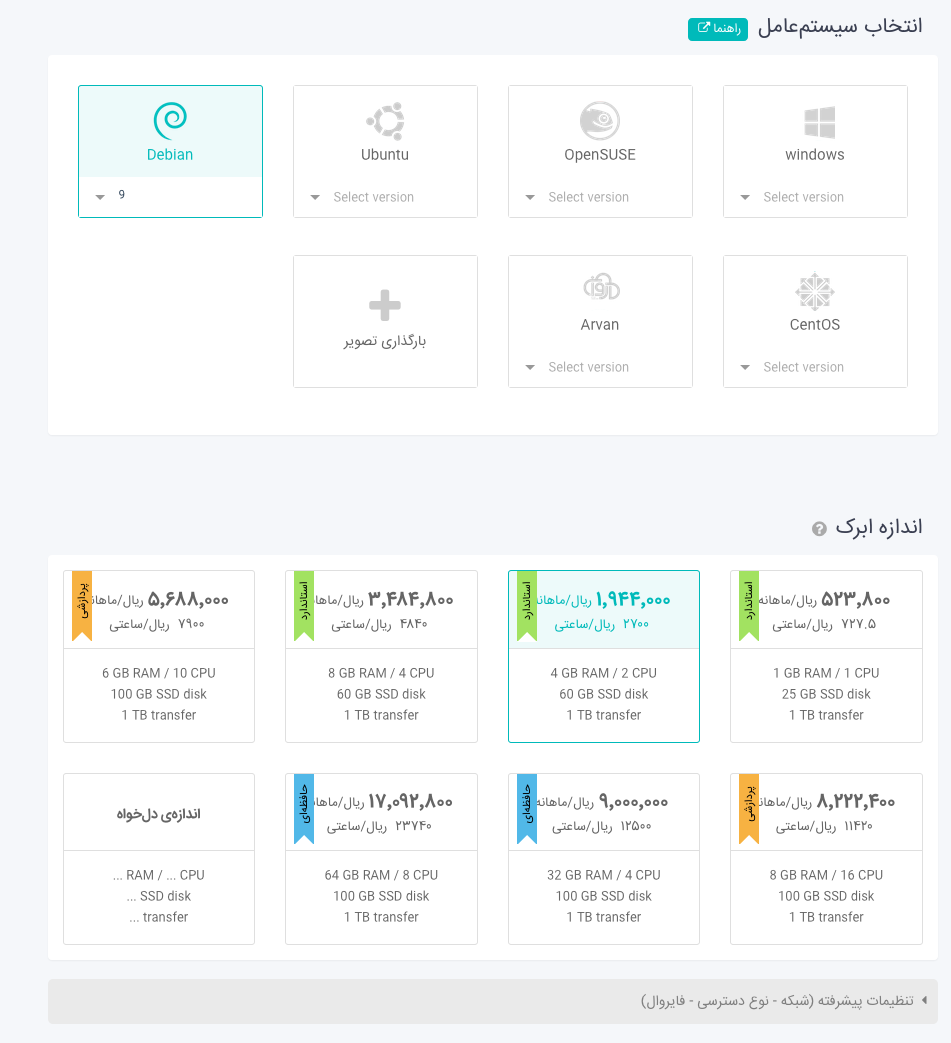This screenshot has width=951, height=1043.
Task: Click the Arvan label text
Action: [600, 325]
